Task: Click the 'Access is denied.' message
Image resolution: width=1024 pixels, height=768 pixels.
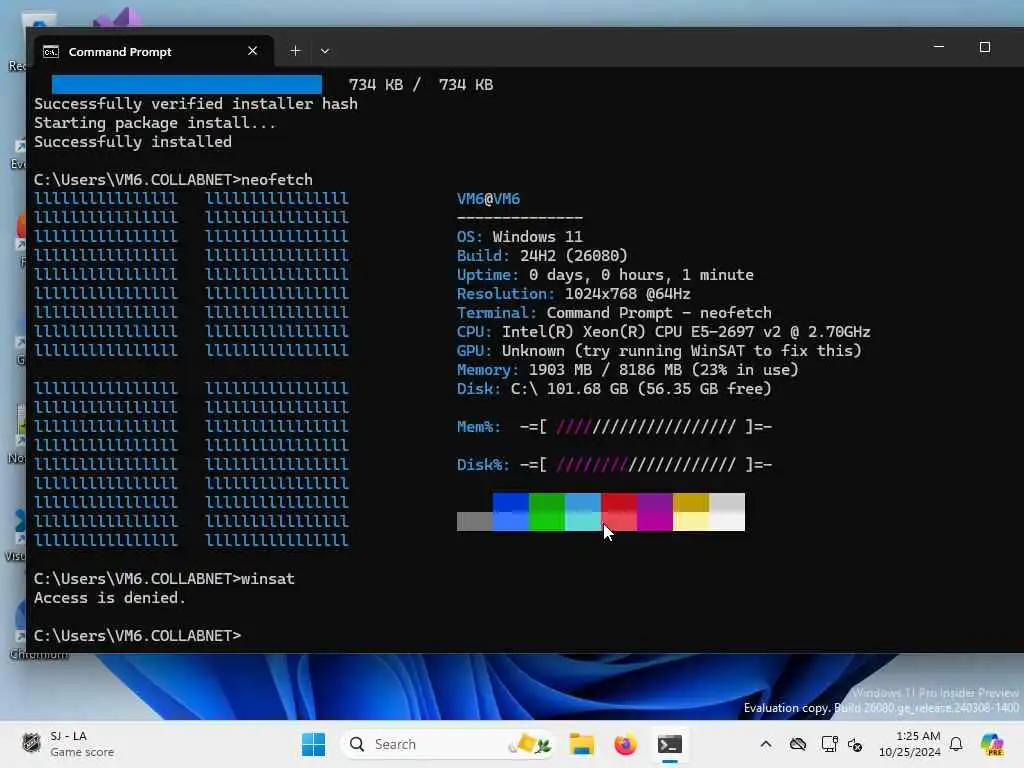Action: (110, 598)
